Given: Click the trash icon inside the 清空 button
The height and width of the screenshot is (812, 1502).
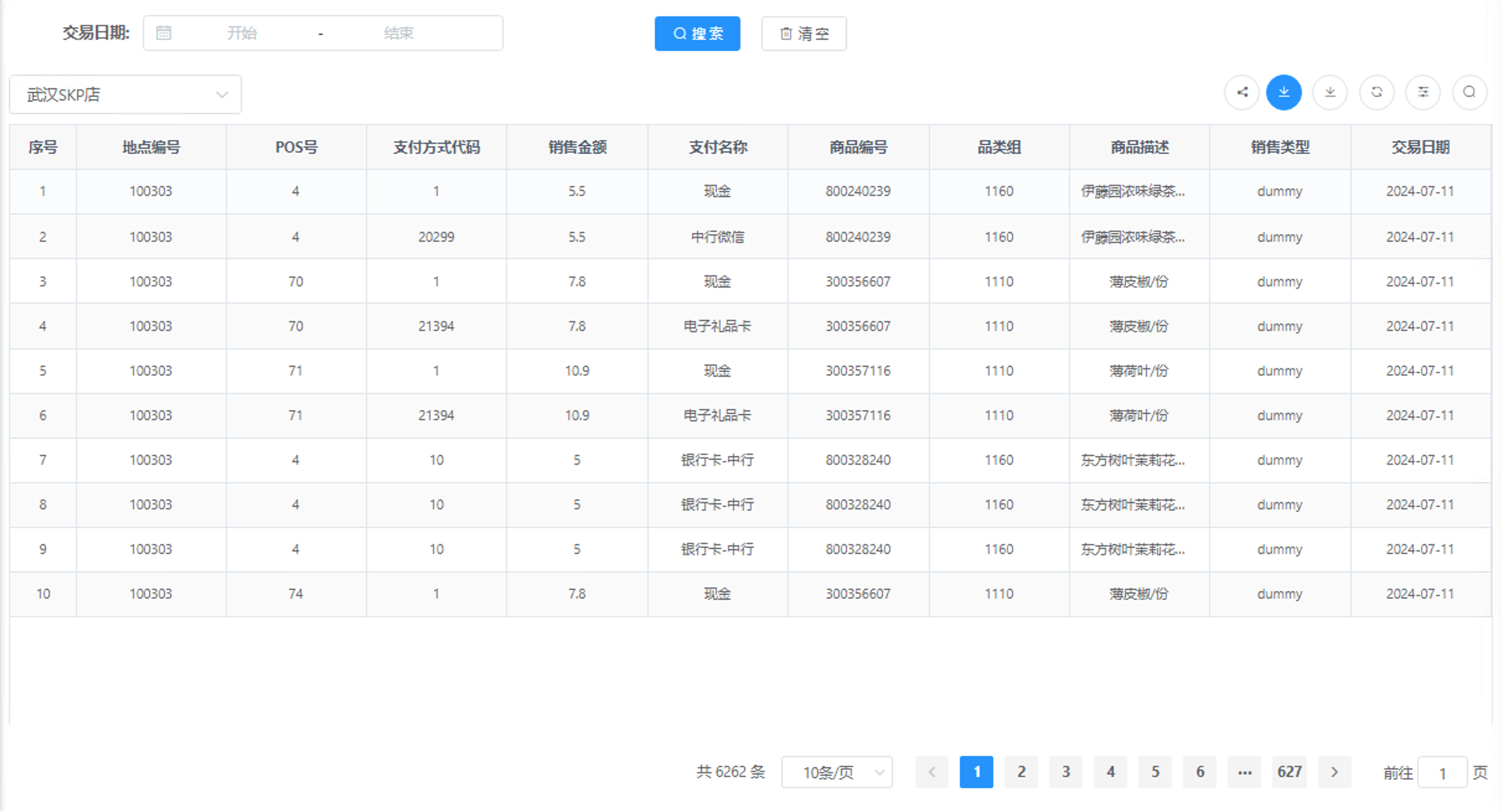Looking at the screenshot, I should [x=785, y=33].
